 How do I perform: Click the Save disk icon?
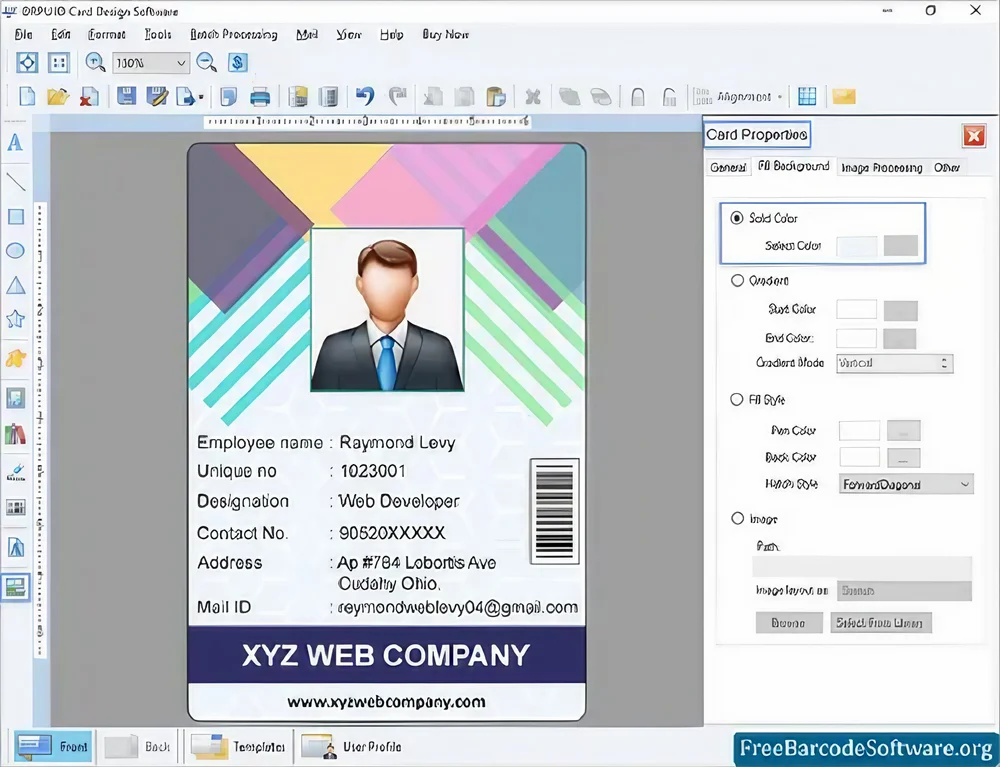click(x=127, y=97)
